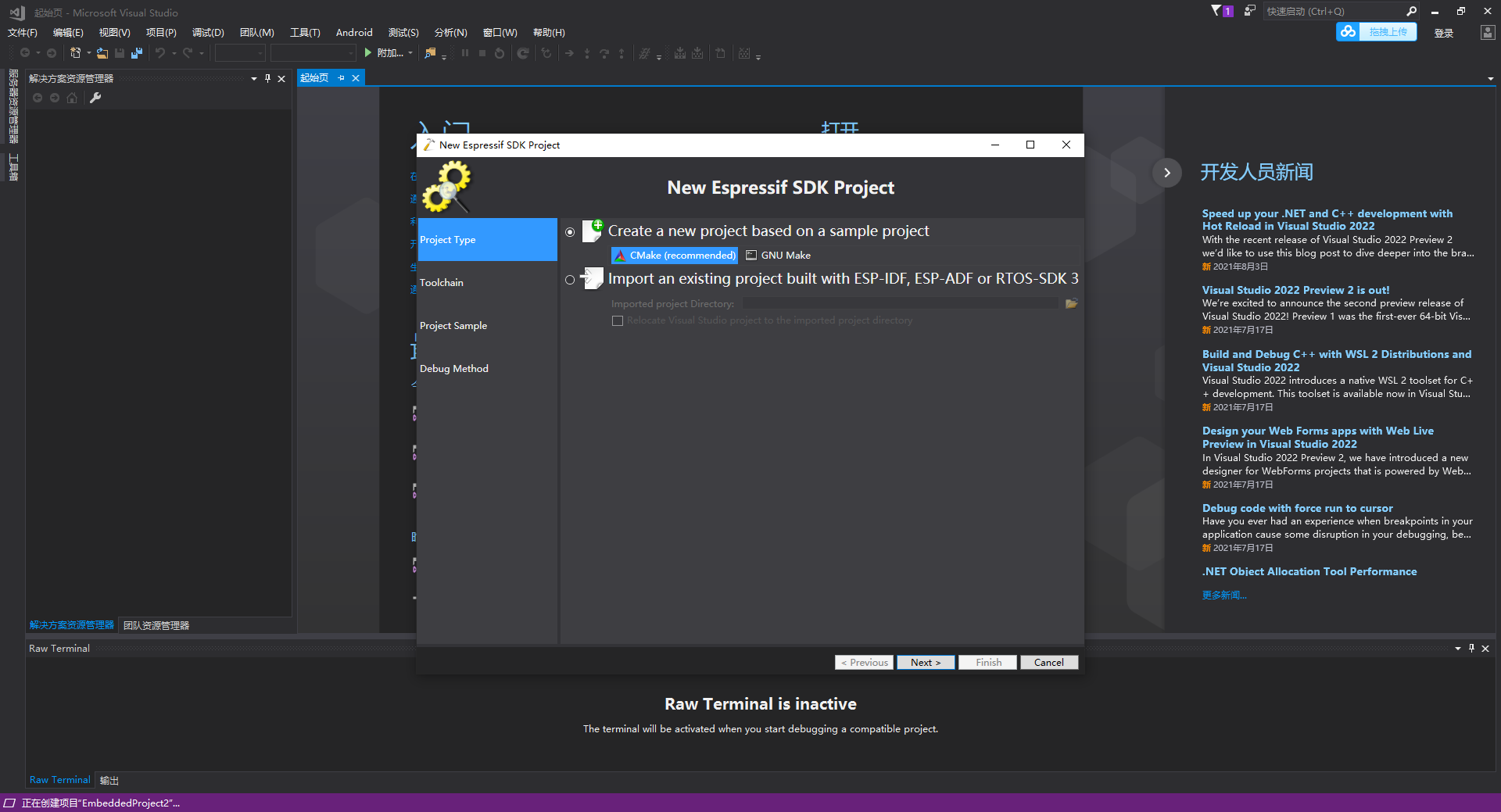Select the Toolchain wizard step

487,282
